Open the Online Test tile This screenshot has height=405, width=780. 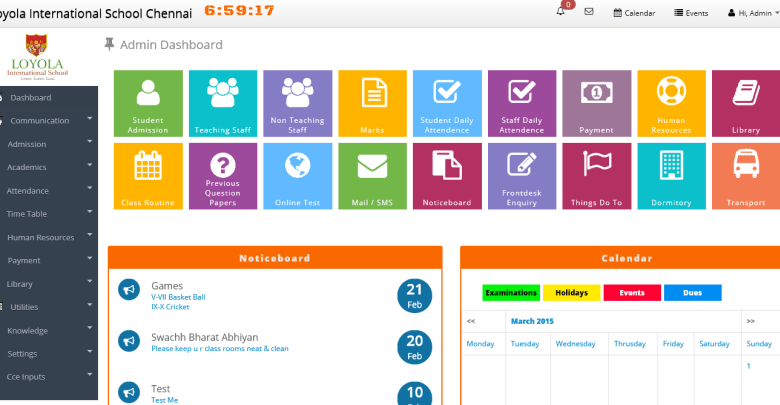pos(297,177)
